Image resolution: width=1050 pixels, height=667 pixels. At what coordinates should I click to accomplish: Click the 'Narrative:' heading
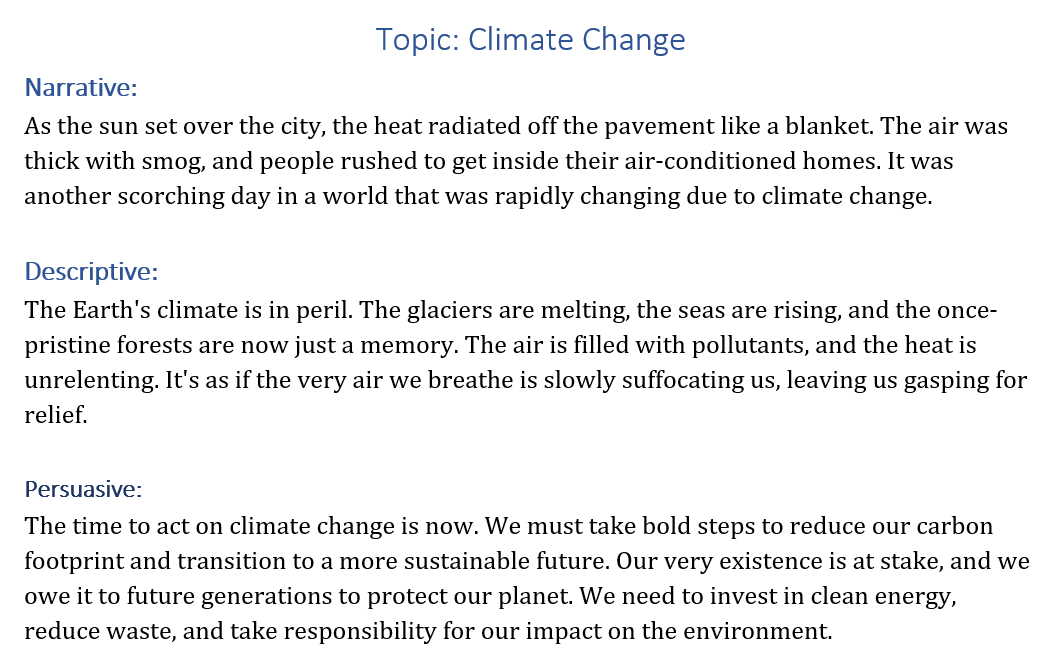point(81,88)
